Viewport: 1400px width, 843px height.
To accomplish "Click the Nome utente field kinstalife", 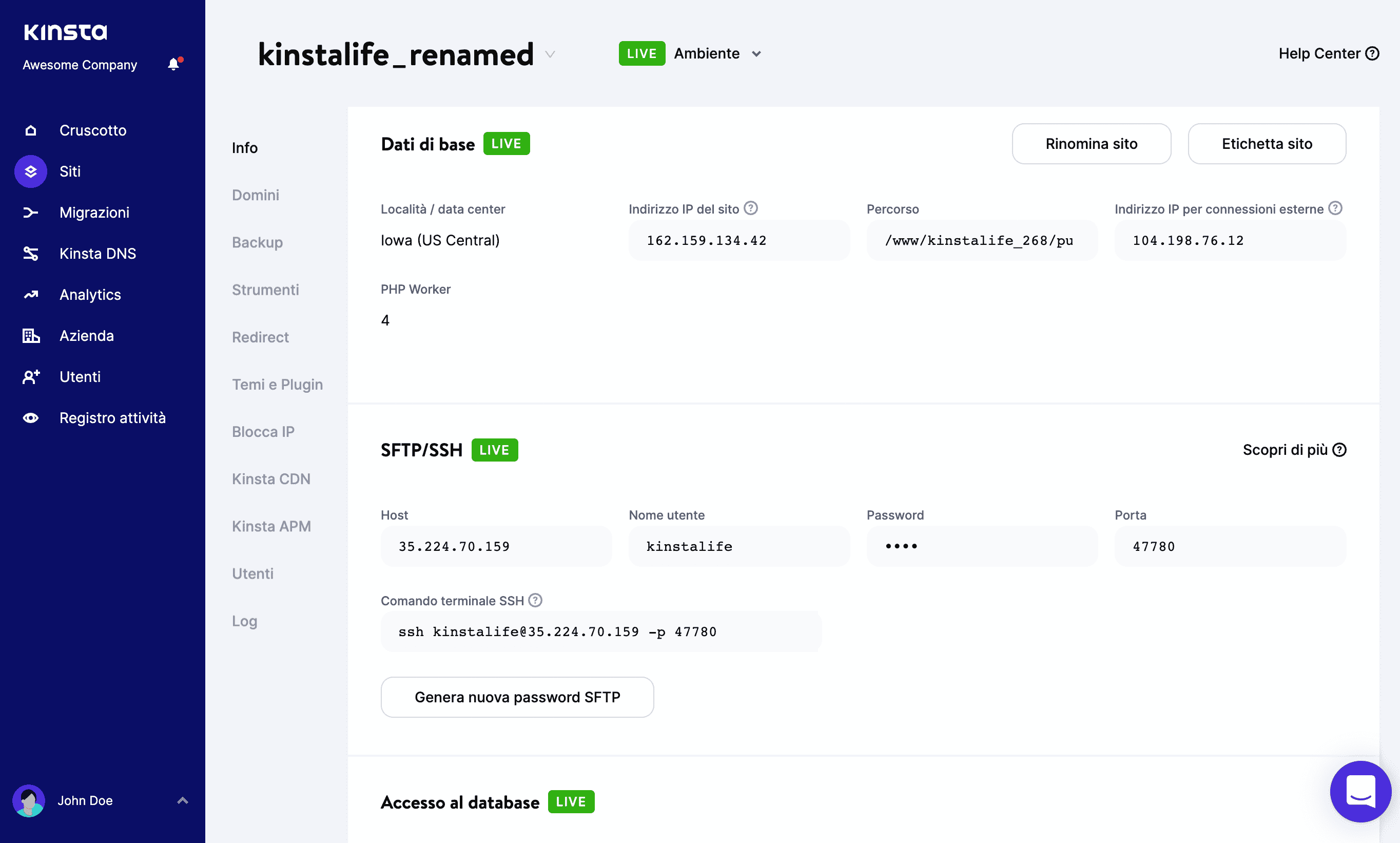I will pyautogui.click(x=739, y=546).
